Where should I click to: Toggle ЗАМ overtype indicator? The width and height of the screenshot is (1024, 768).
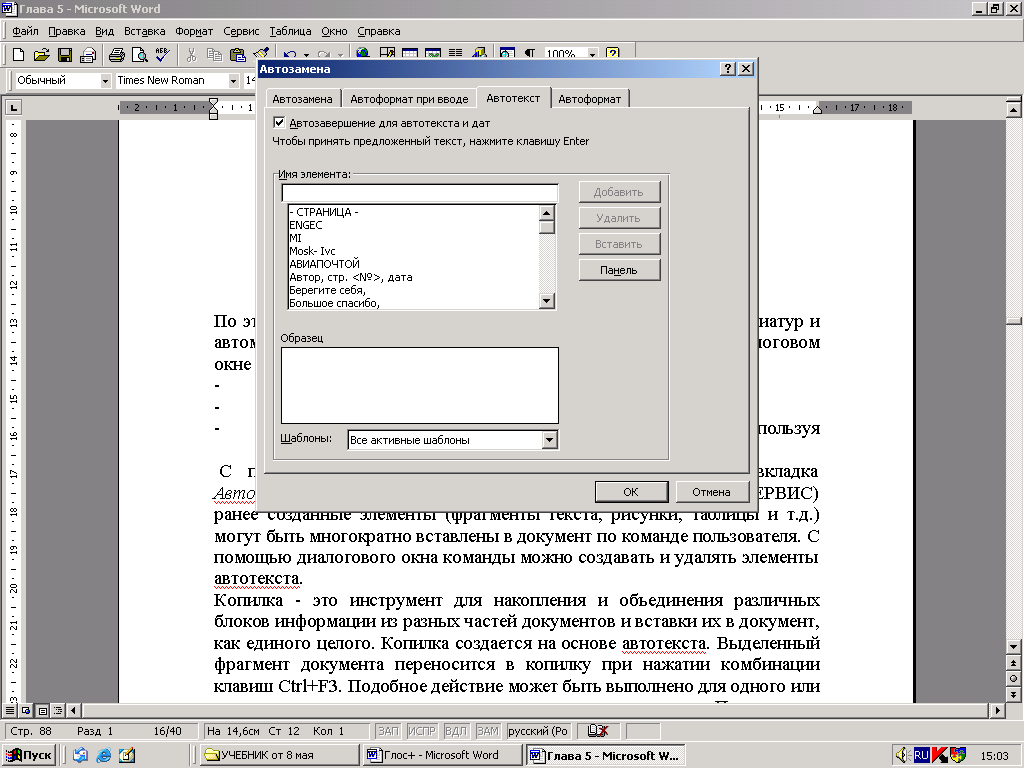tap(488, 731)
